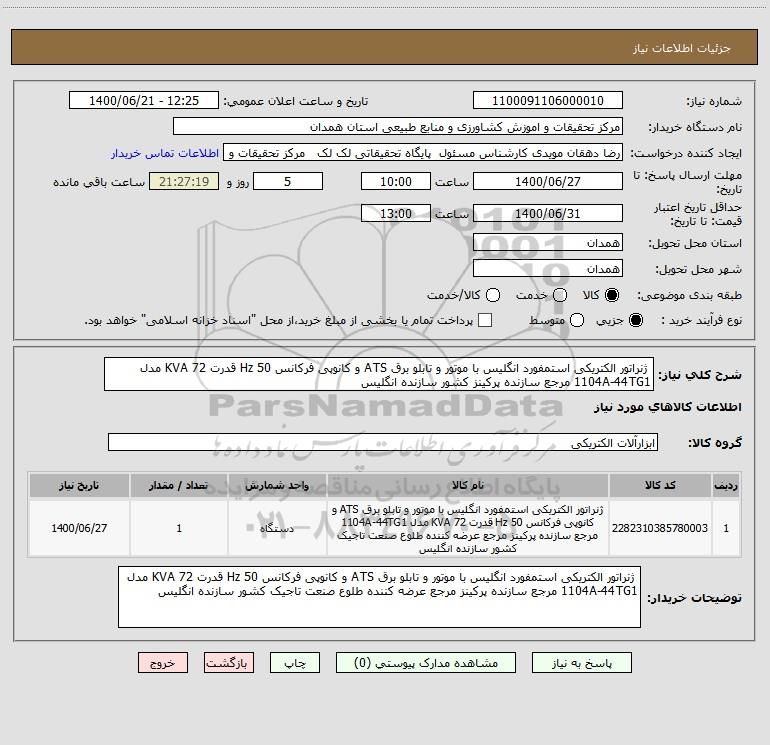The image size is (770, 745).
Task: Click the شهر محل تحویل field همدان
Action: 548,269
